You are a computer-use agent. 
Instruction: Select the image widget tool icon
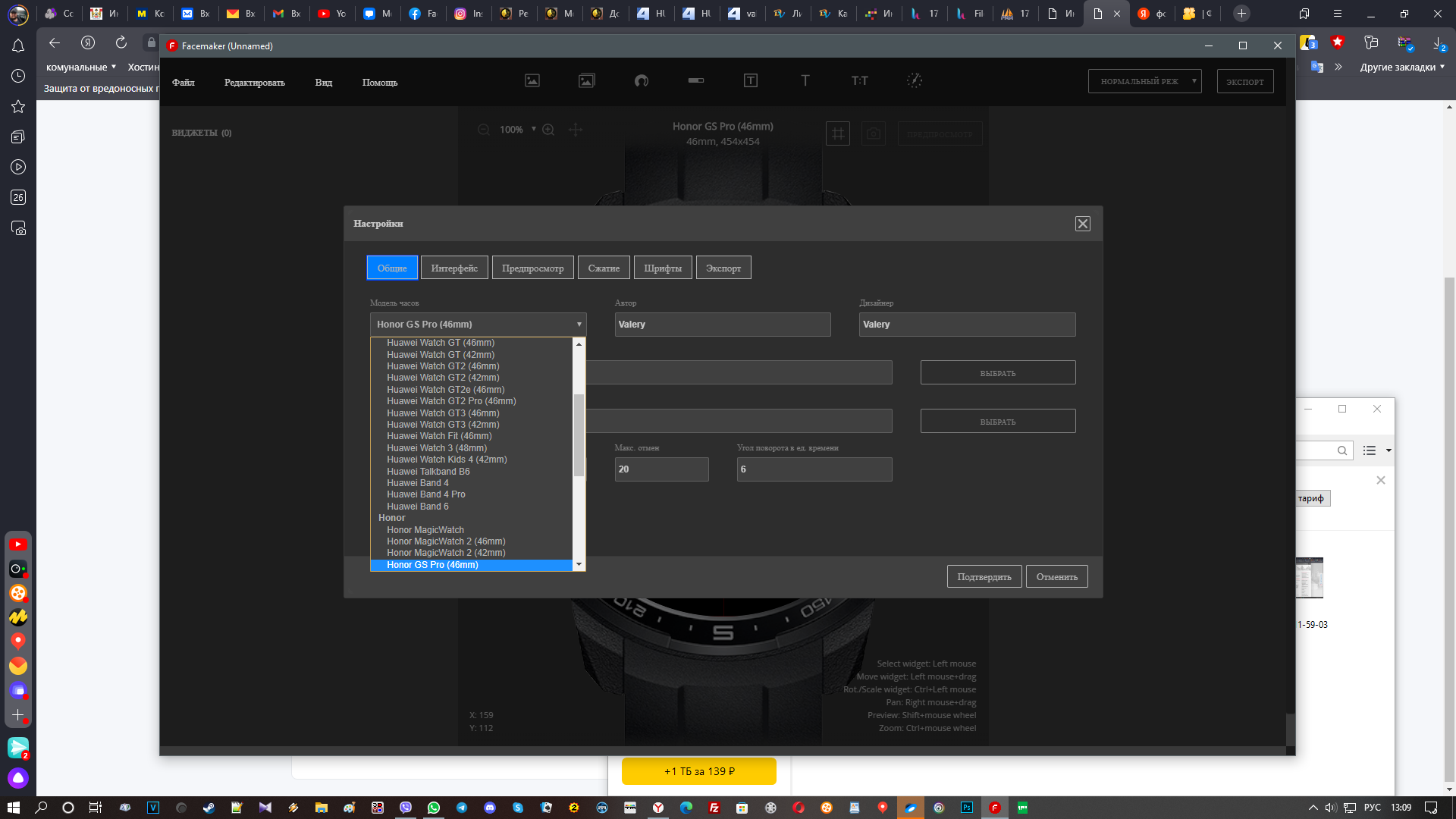pos(532,80)
